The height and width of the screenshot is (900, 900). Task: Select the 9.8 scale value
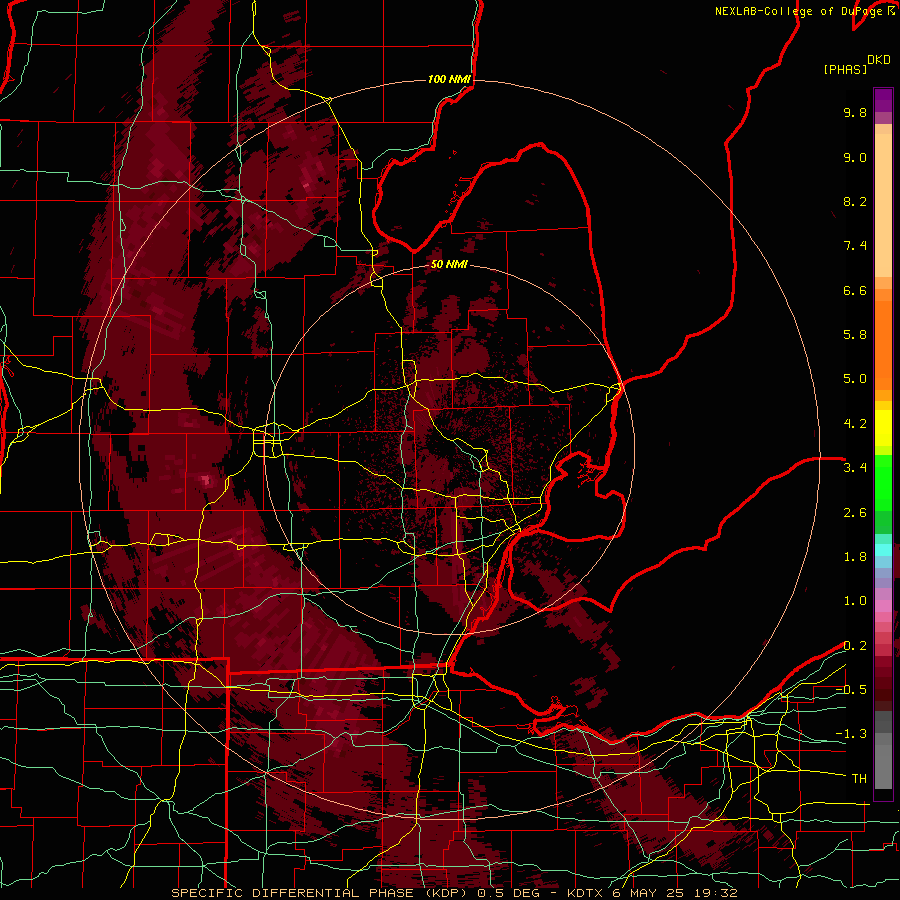pos(855,112)
